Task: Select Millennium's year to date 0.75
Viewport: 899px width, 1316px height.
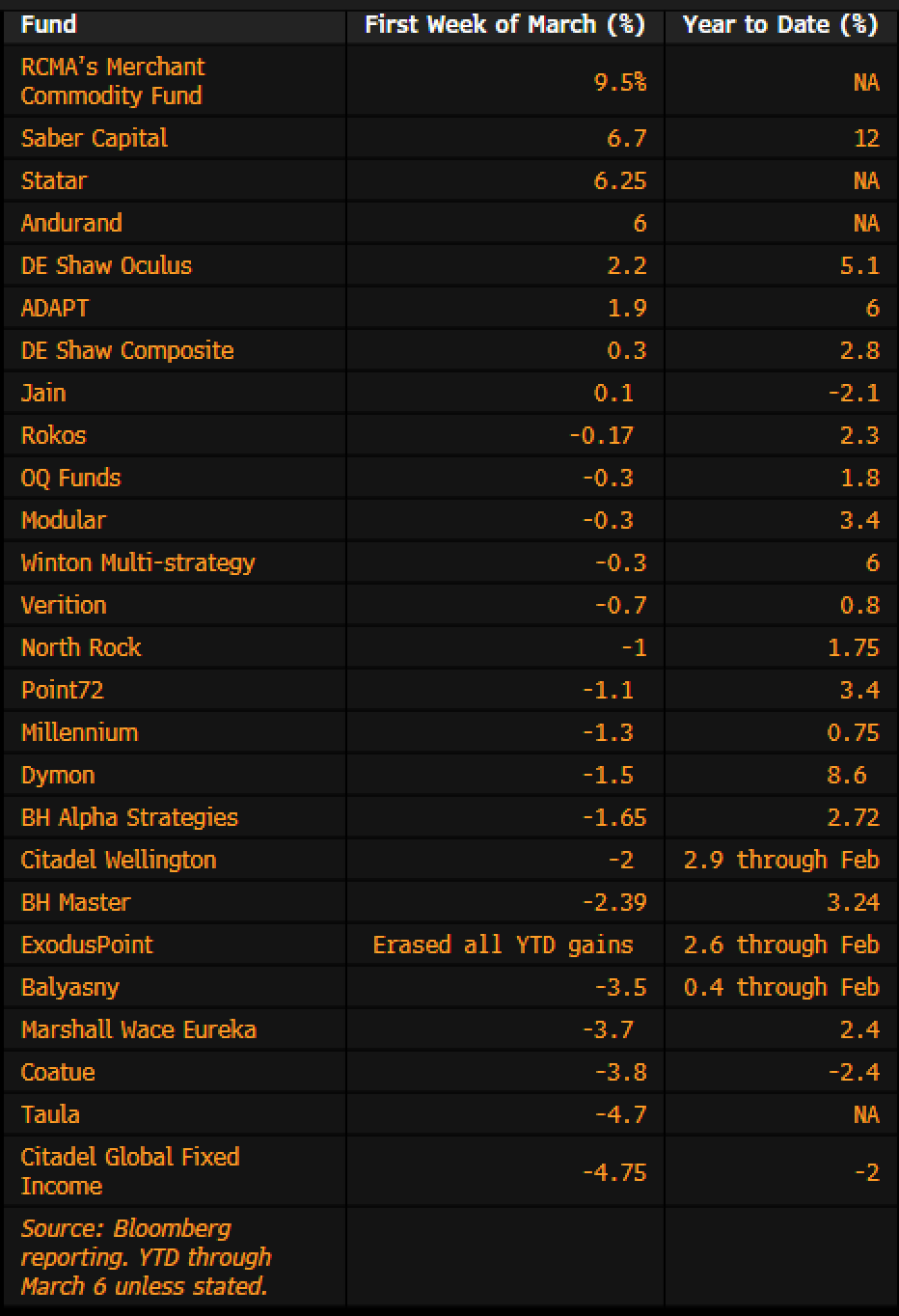Action: point(853,732)
